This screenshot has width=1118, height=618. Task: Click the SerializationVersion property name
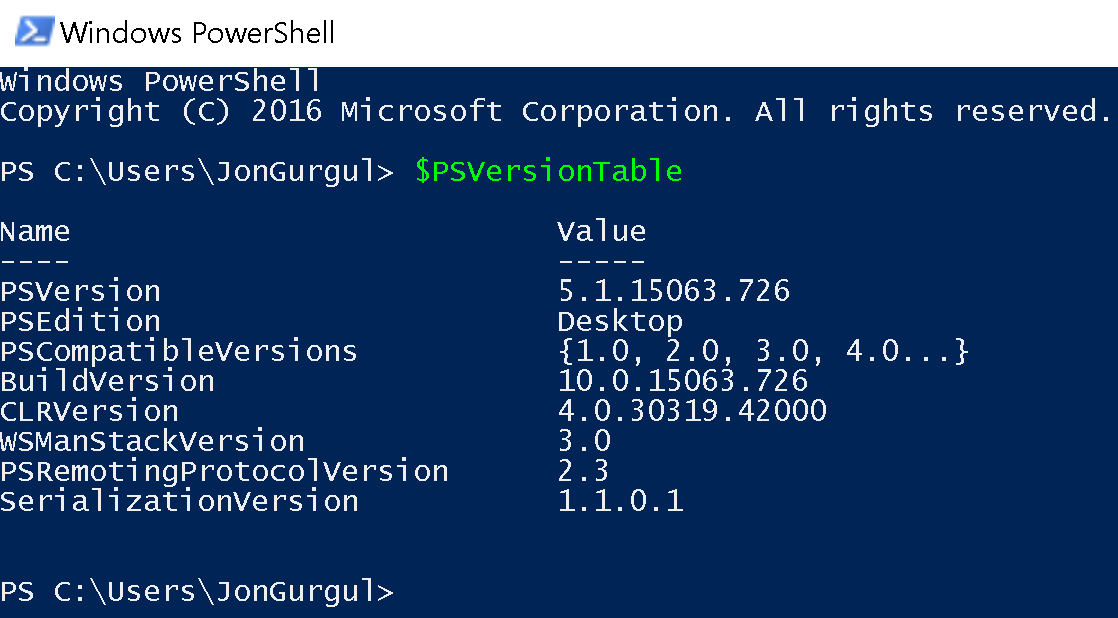pyautogui.click(x=179, y=500)
